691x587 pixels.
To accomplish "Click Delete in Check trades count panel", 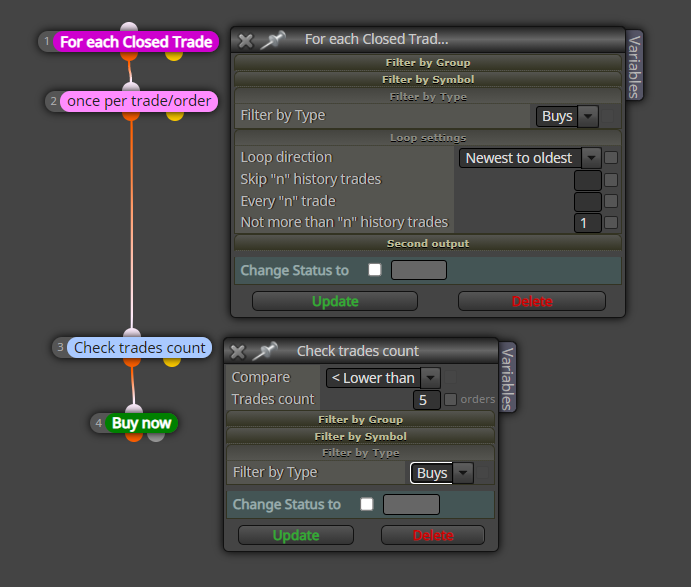I will click(x=433, y=535).
